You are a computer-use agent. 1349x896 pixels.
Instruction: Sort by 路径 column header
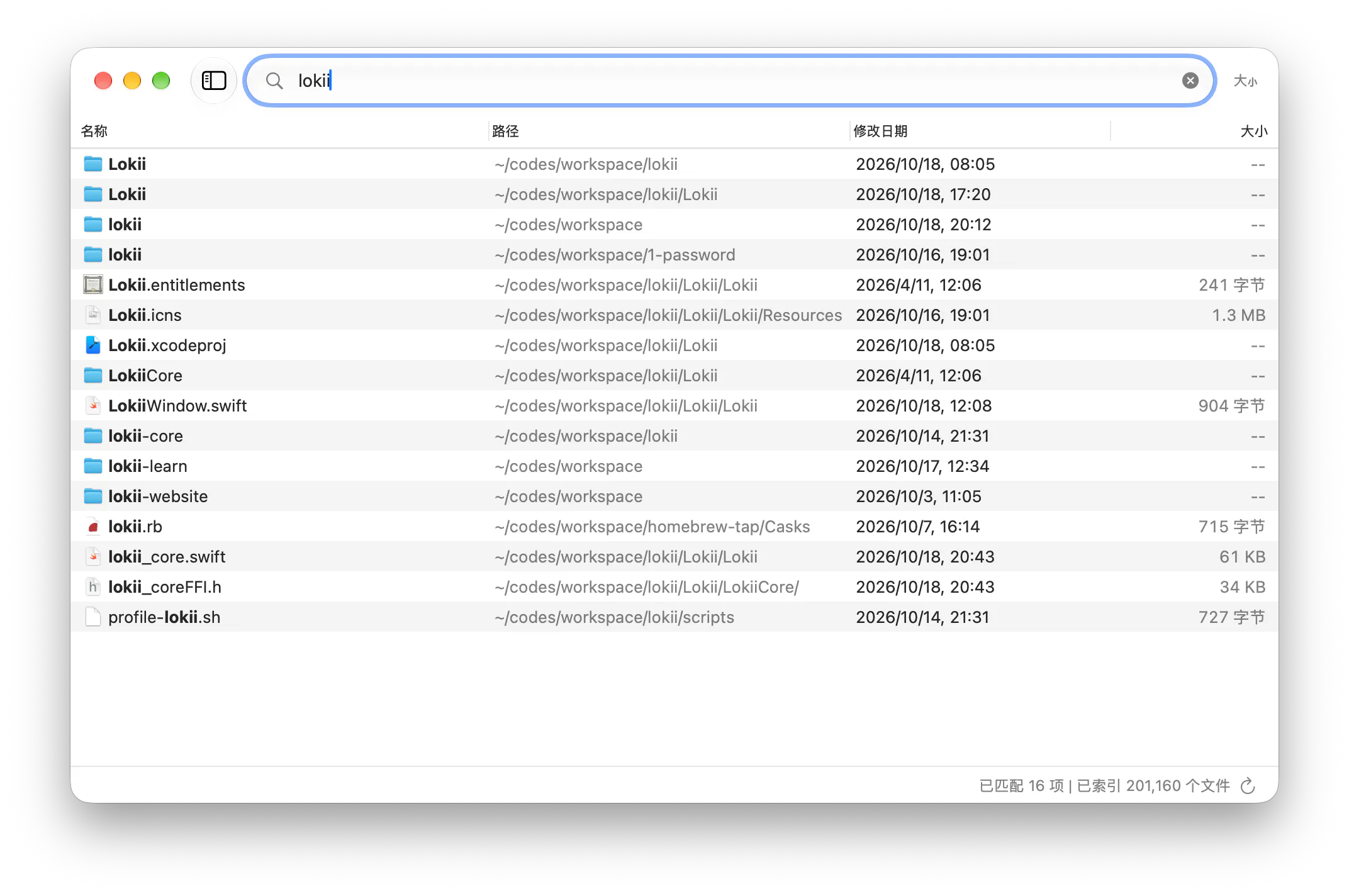[505, 131]
